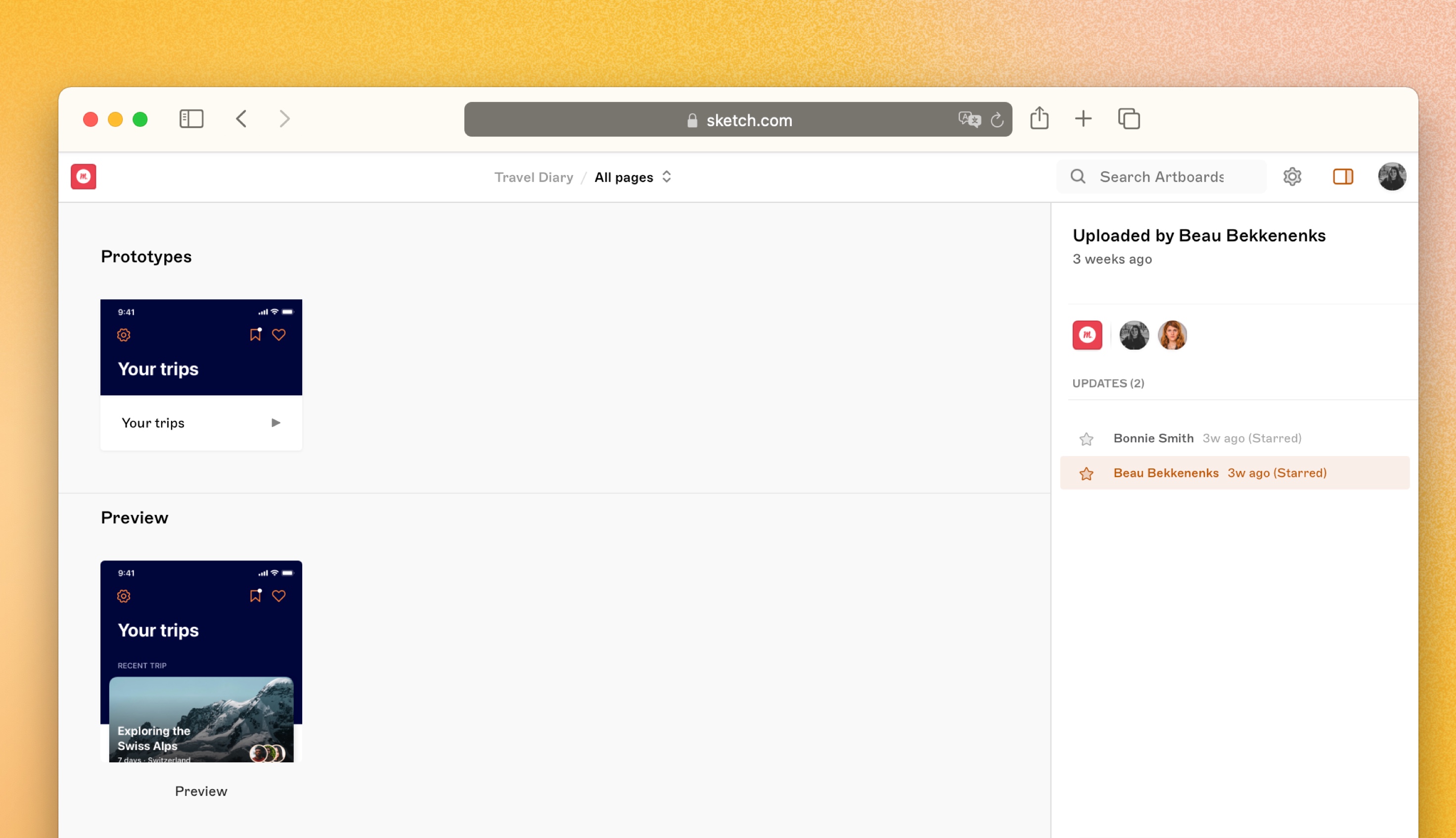The height and width of the screenshot is (838, 1456).
Task: Click into the Search Artboards field
Action: (1161, 177)
